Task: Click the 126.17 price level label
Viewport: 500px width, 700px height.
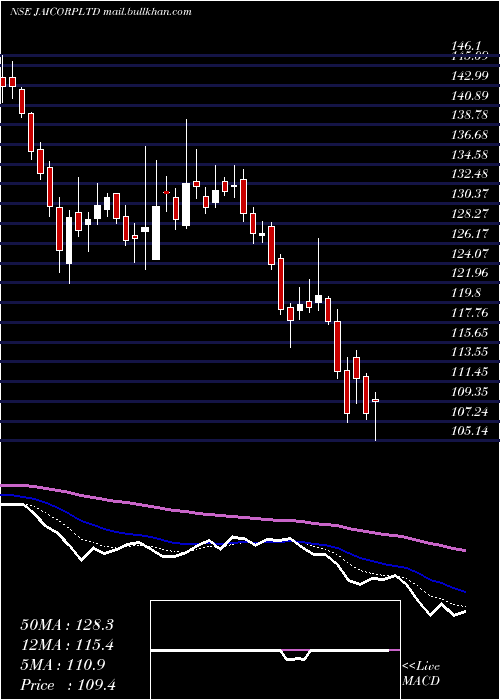Action: (470, 233)
